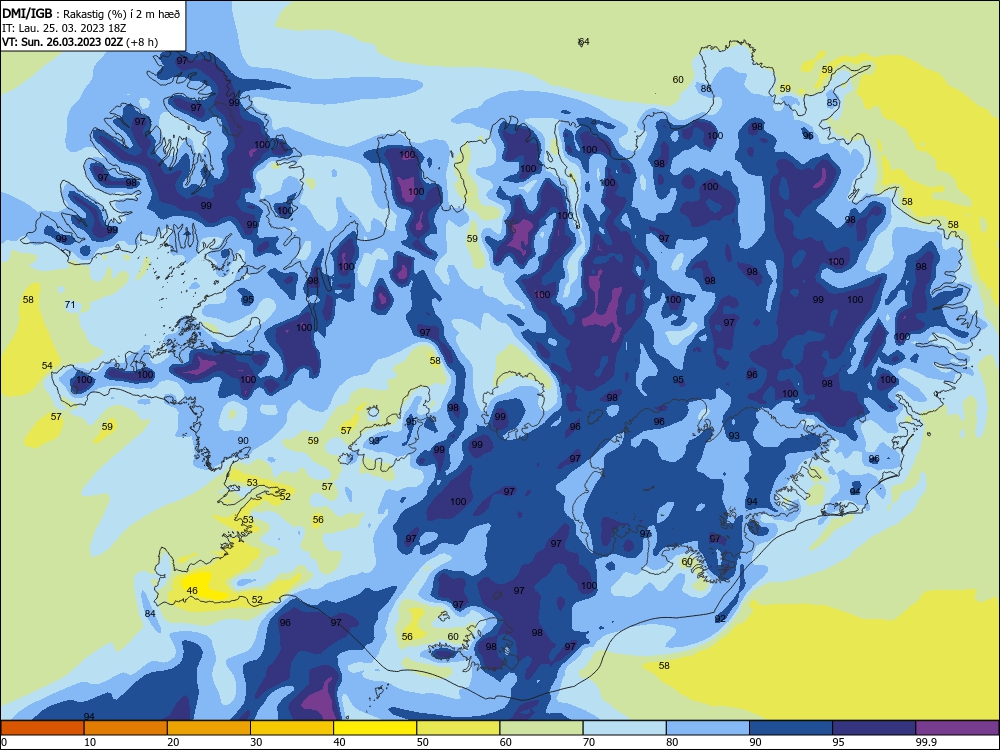Click the value 86 near northern coast
This screenshot has height=750, width=1000.
[x=706, y=89]
